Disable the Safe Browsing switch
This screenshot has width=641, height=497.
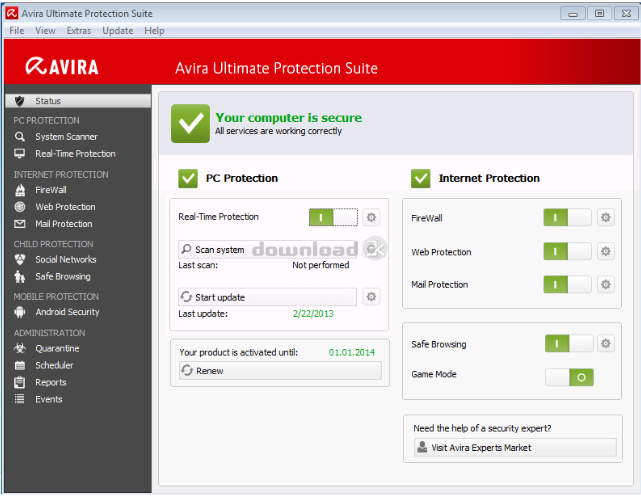tap(568, 344)
